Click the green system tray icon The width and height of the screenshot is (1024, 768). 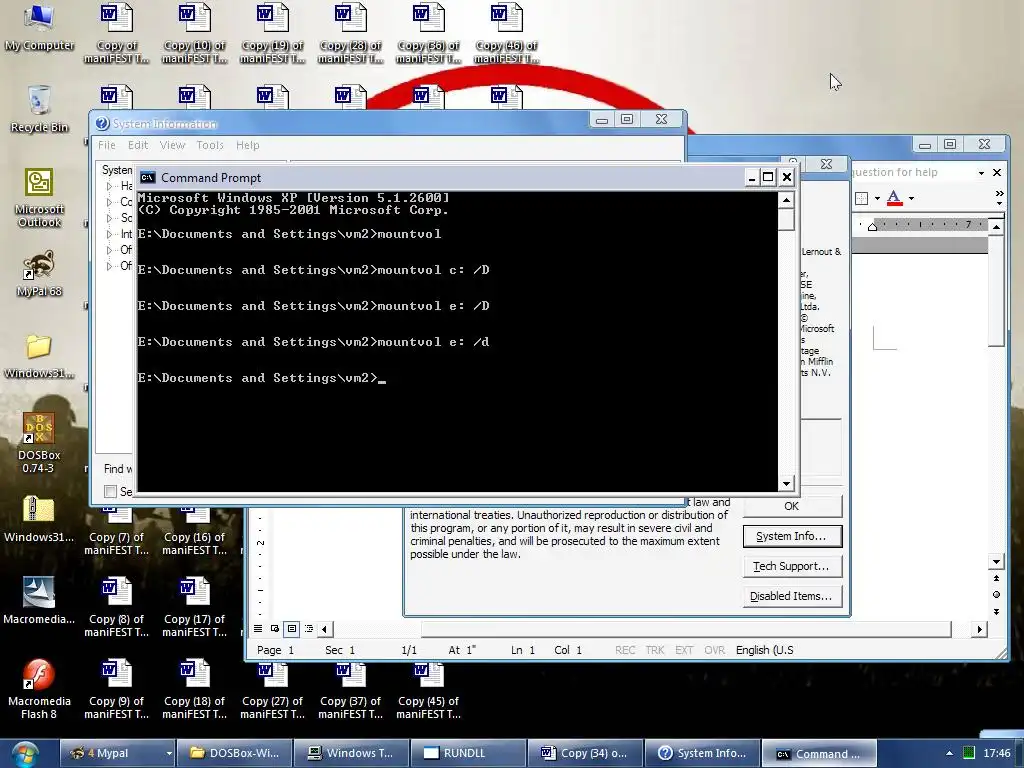(x=969, y=754)
